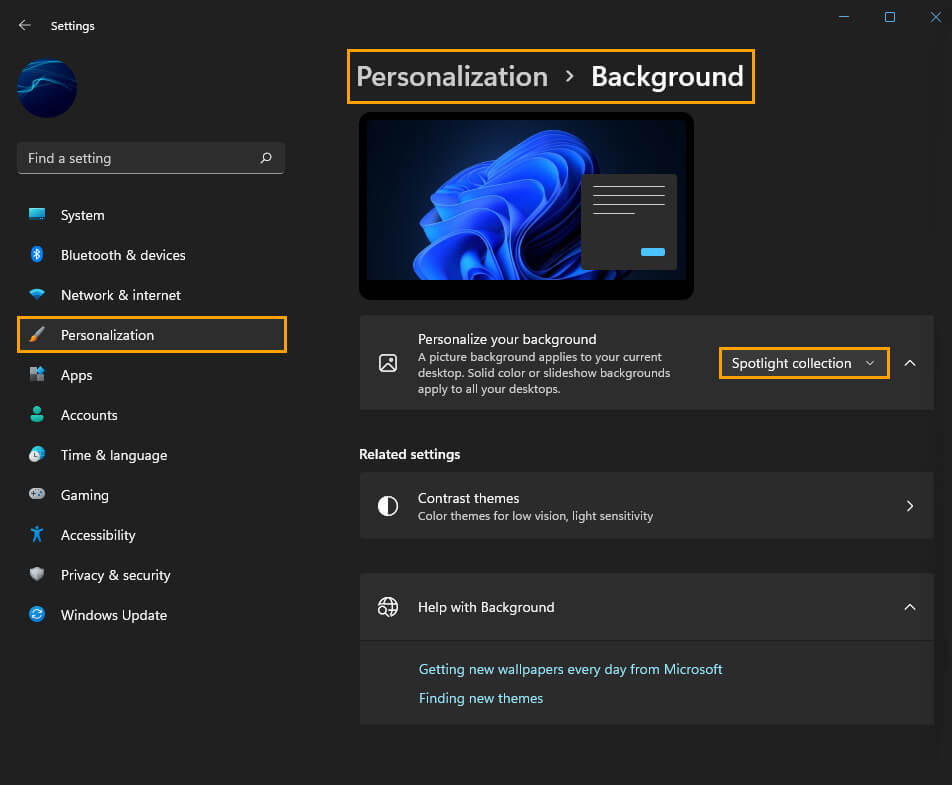Image resolution: width=952 pixels, height=785 pixels.
Task: Open Accounts settings
Action: (151, 415)
